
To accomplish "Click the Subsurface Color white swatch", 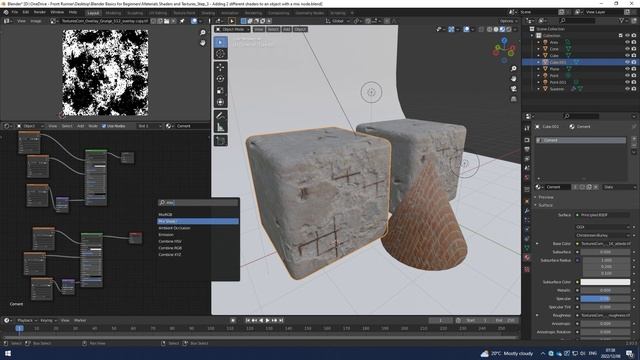I will point(605,282).
